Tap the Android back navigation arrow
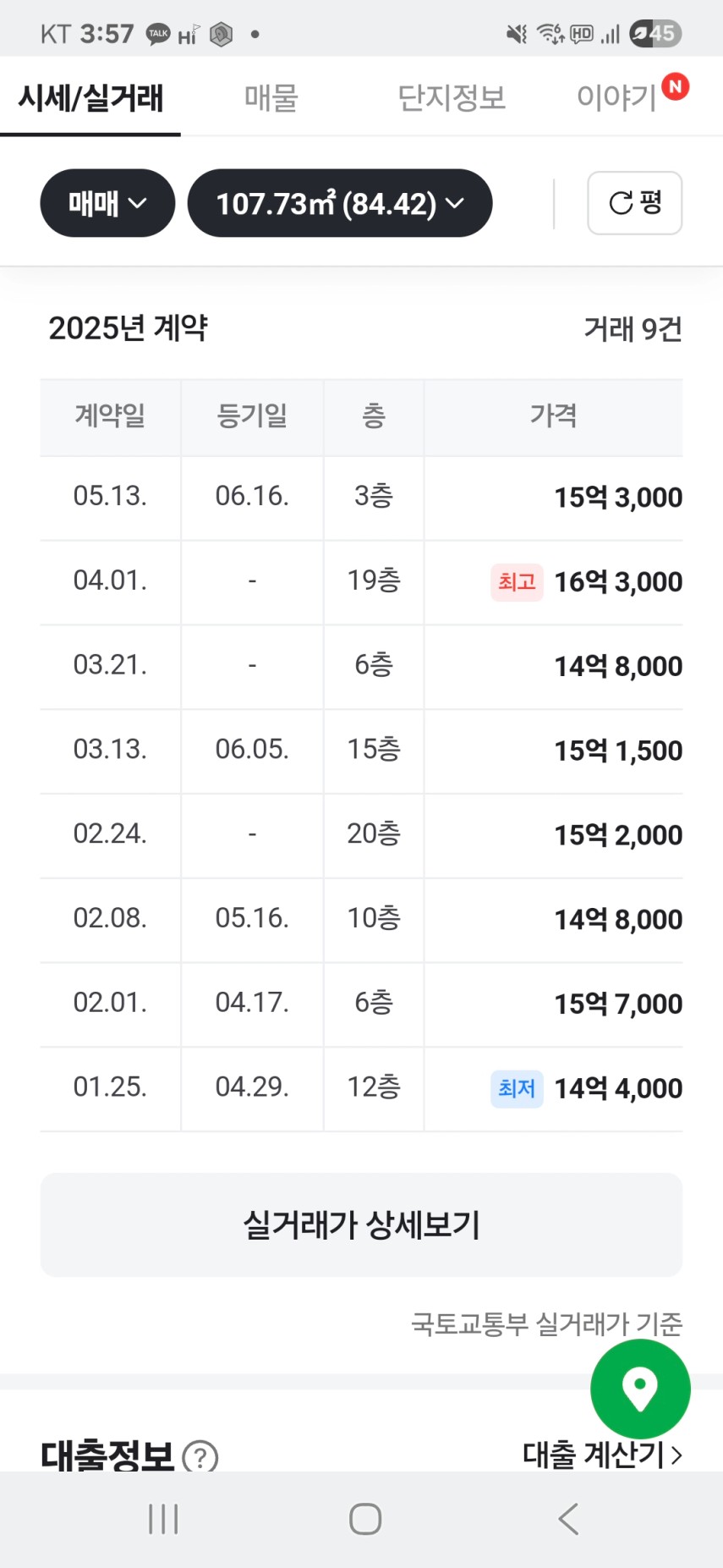The height and width of the screenshot is (1568, 723). (x=568, y=1519)
